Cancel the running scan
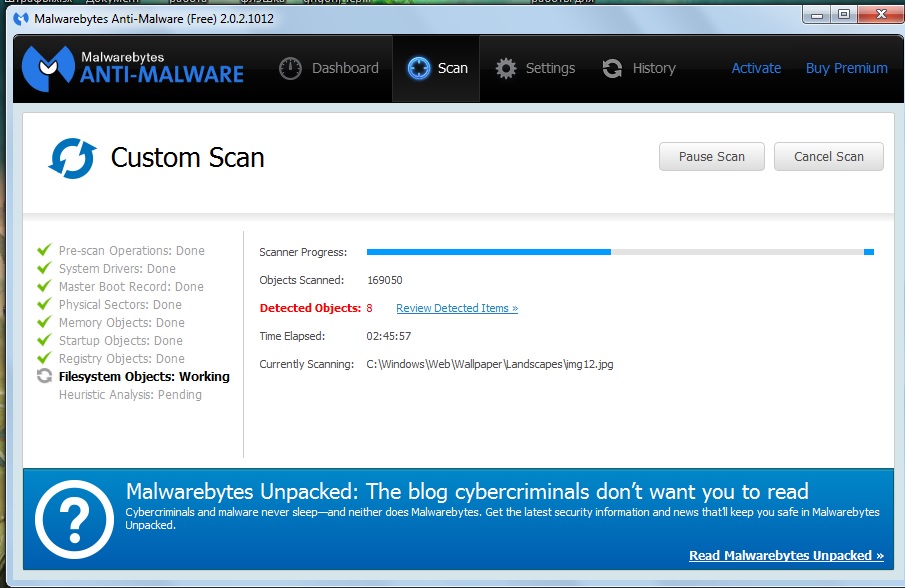Screen dimensions: 905x588 (829, 156)
